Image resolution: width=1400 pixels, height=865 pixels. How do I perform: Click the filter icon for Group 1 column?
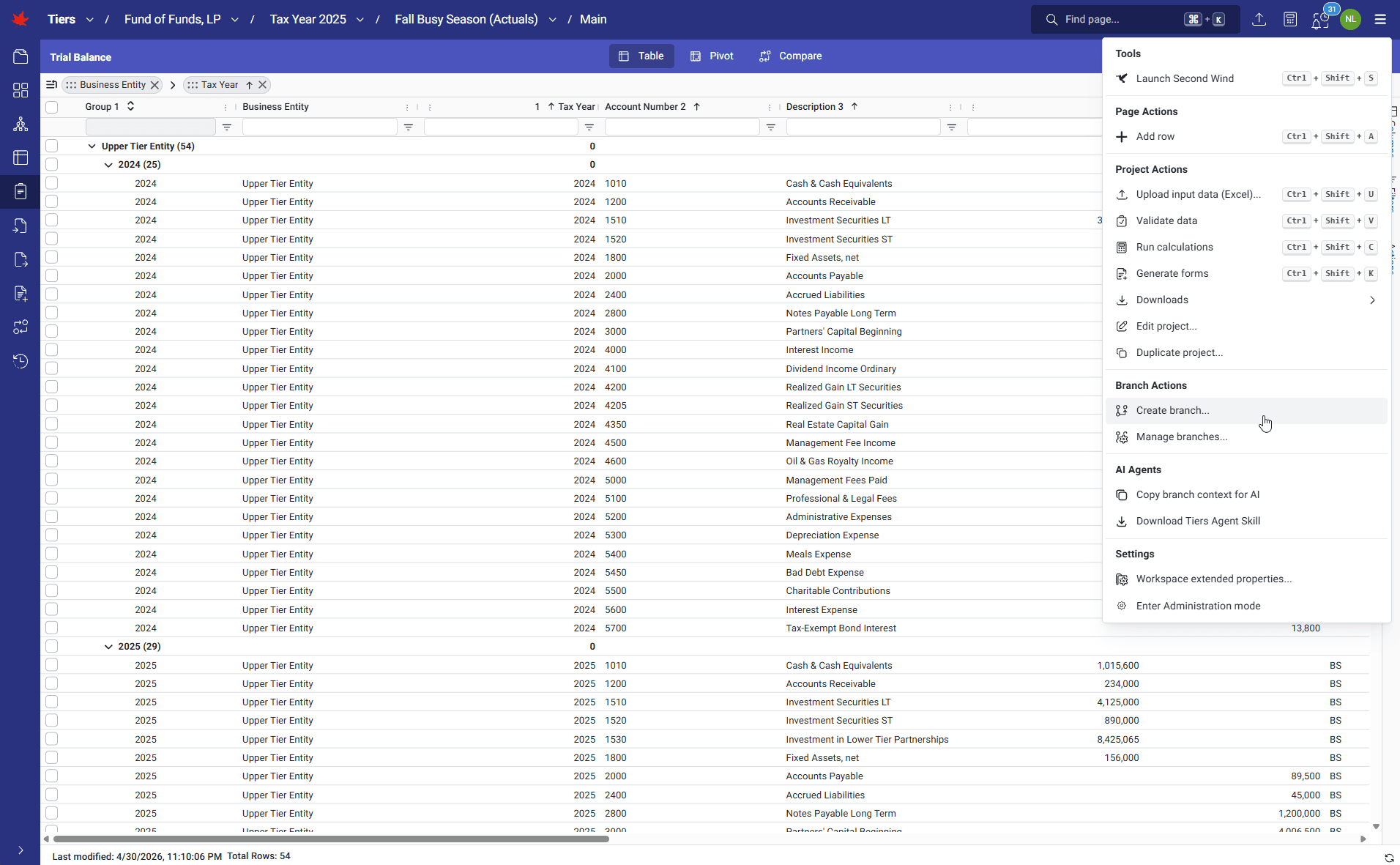227,127
